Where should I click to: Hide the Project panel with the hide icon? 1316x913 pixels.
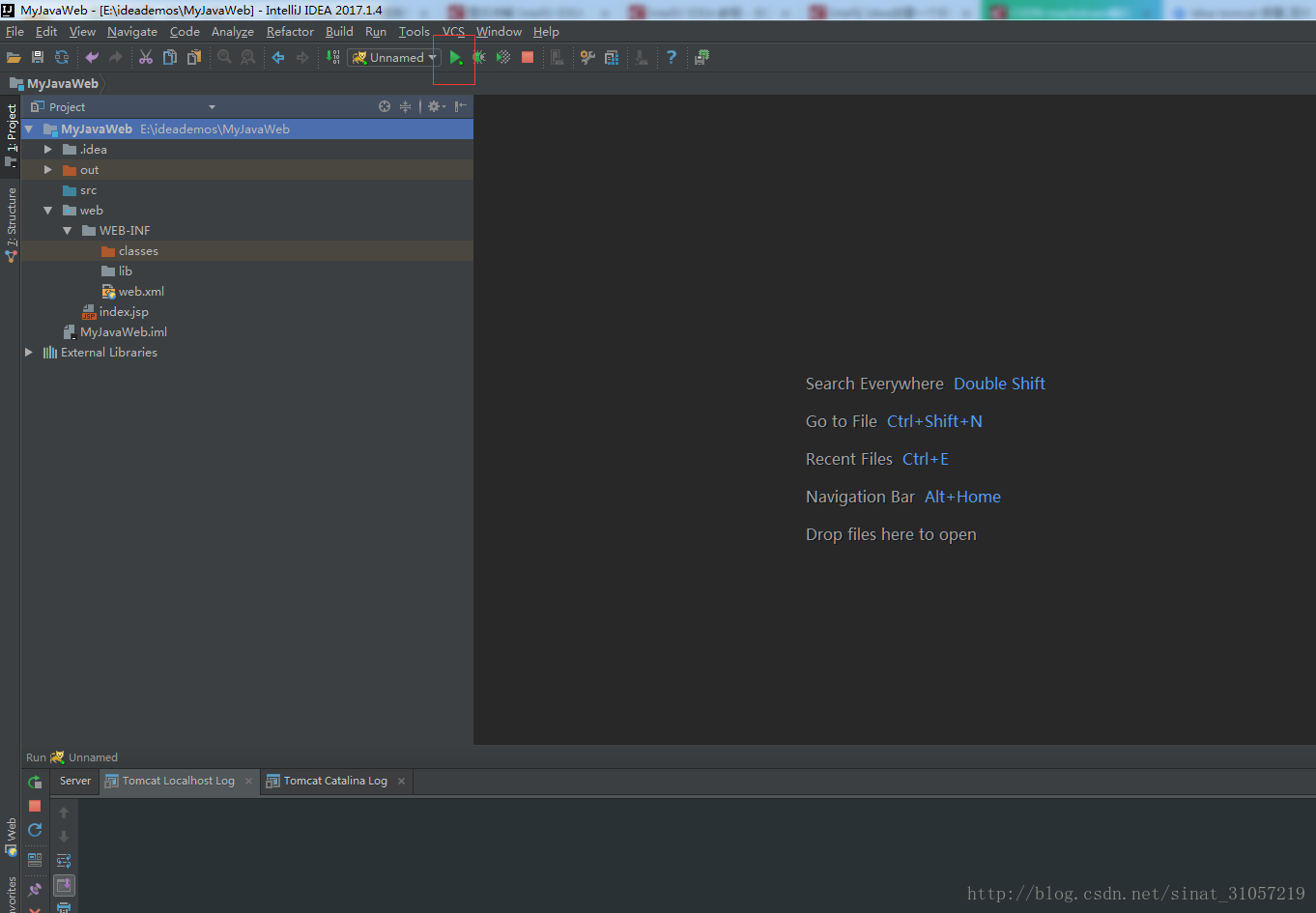click(x=461, y=106)
